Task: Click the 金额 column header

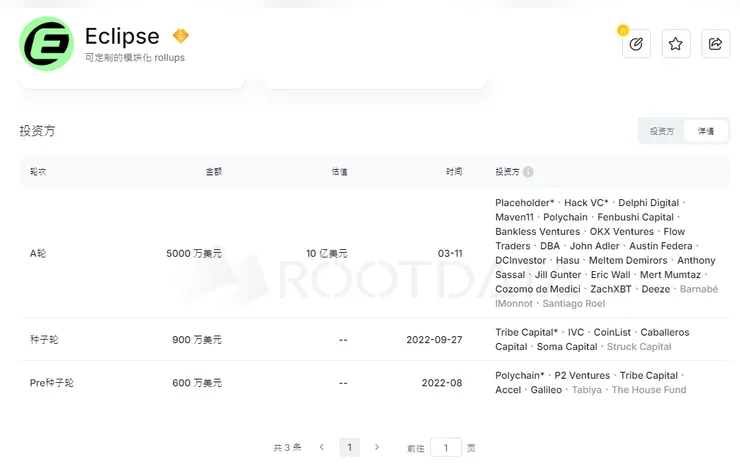Action: tap(213, 172)
